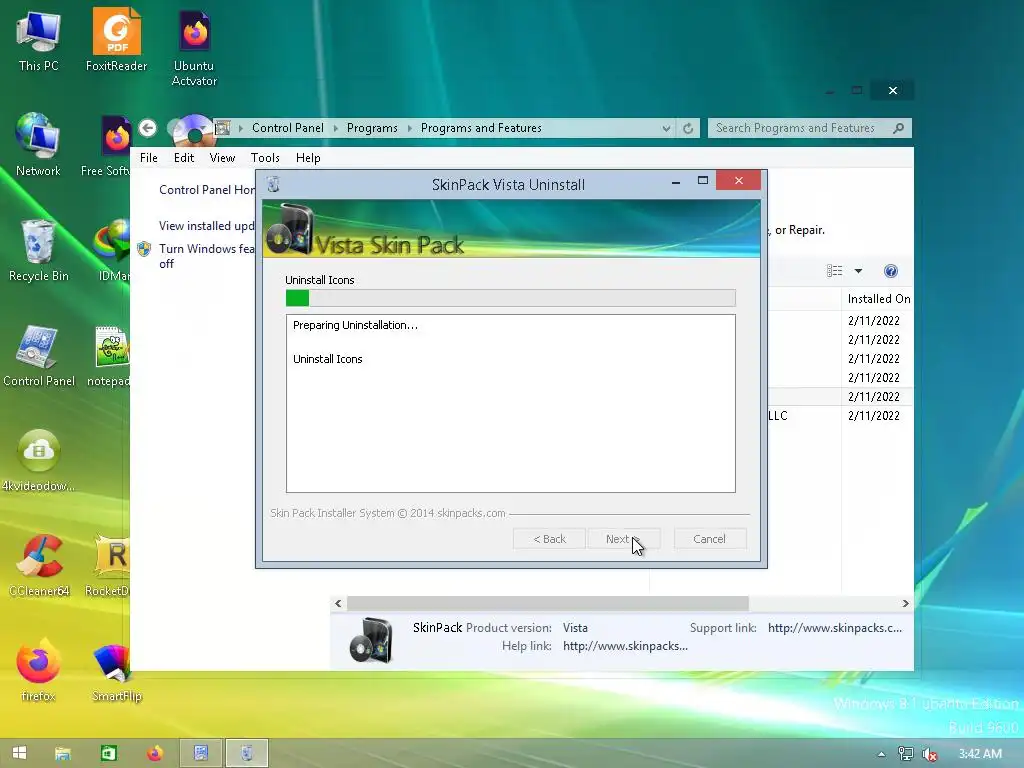Open Ubuntu Activator desktop icon
1024x768 pixels.
pos(194,48)
